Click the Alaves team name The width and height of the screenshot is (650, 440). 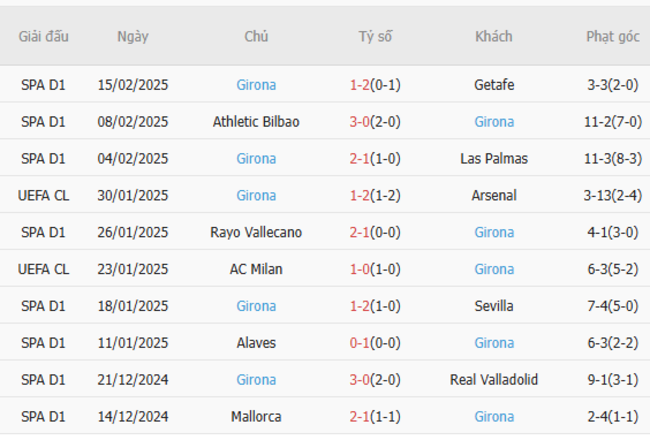pos(256,344)
